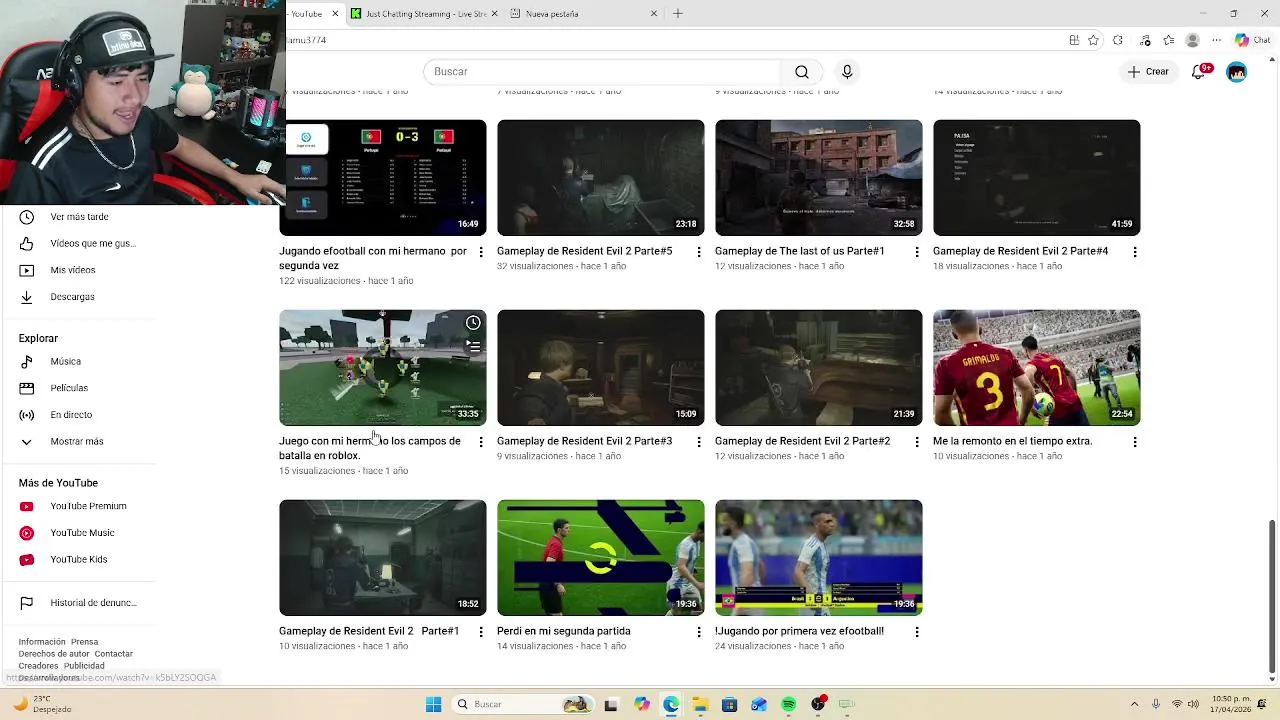1280x720 pixels.
Task: Open the efootball 0-3 scoreboard thumbnail
Action: [383, 178]
